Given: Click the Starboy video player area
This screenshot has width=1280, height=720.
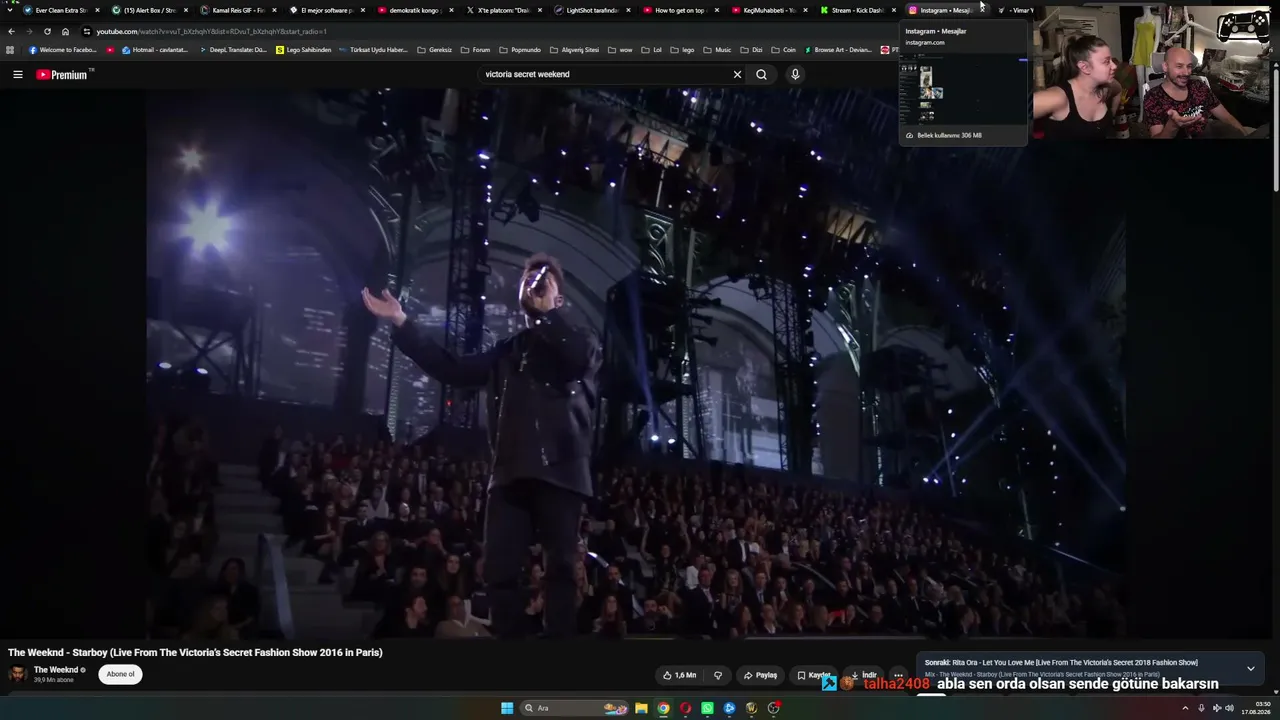Looking at the screenshot, I should tap(636, 363).
